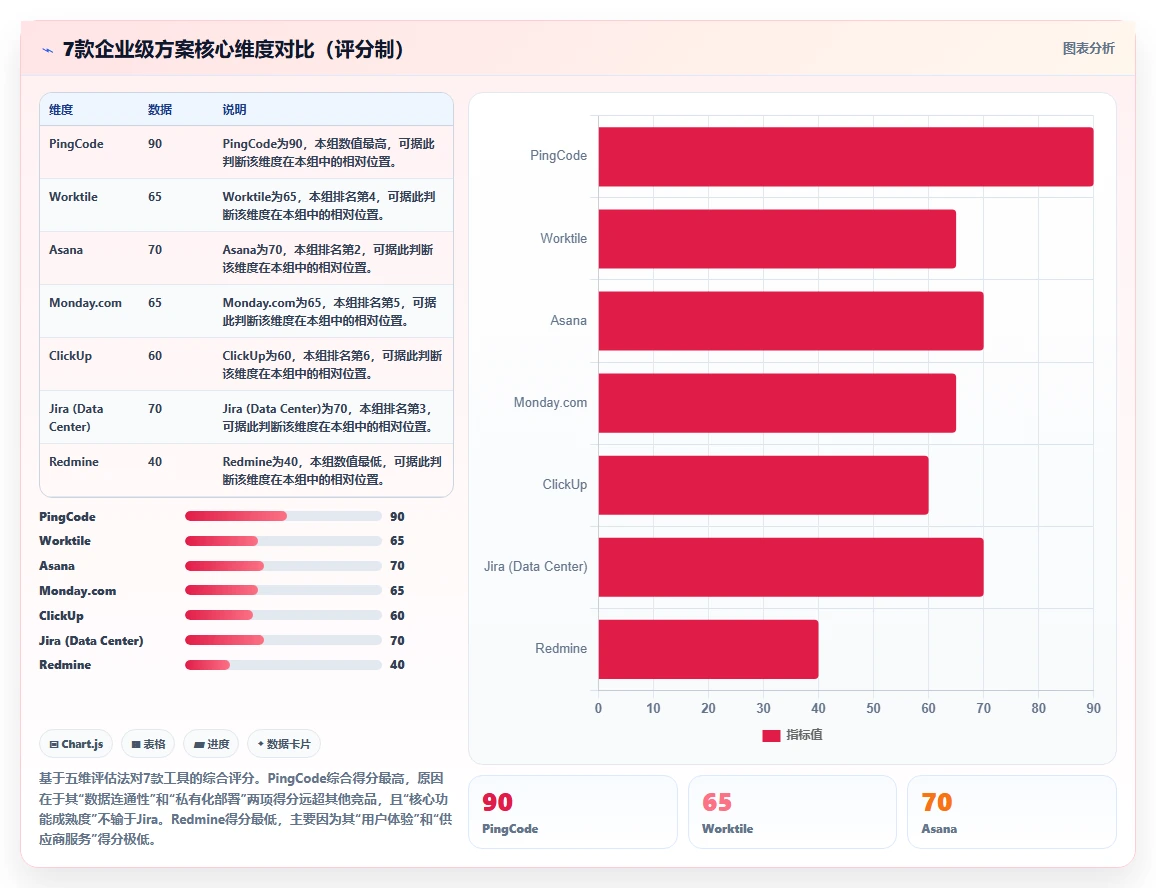Image resolution: width=1156 pixels, height=888 pixels.
Task: Click the Asana bar in the chart
Action: pos(791,321)
